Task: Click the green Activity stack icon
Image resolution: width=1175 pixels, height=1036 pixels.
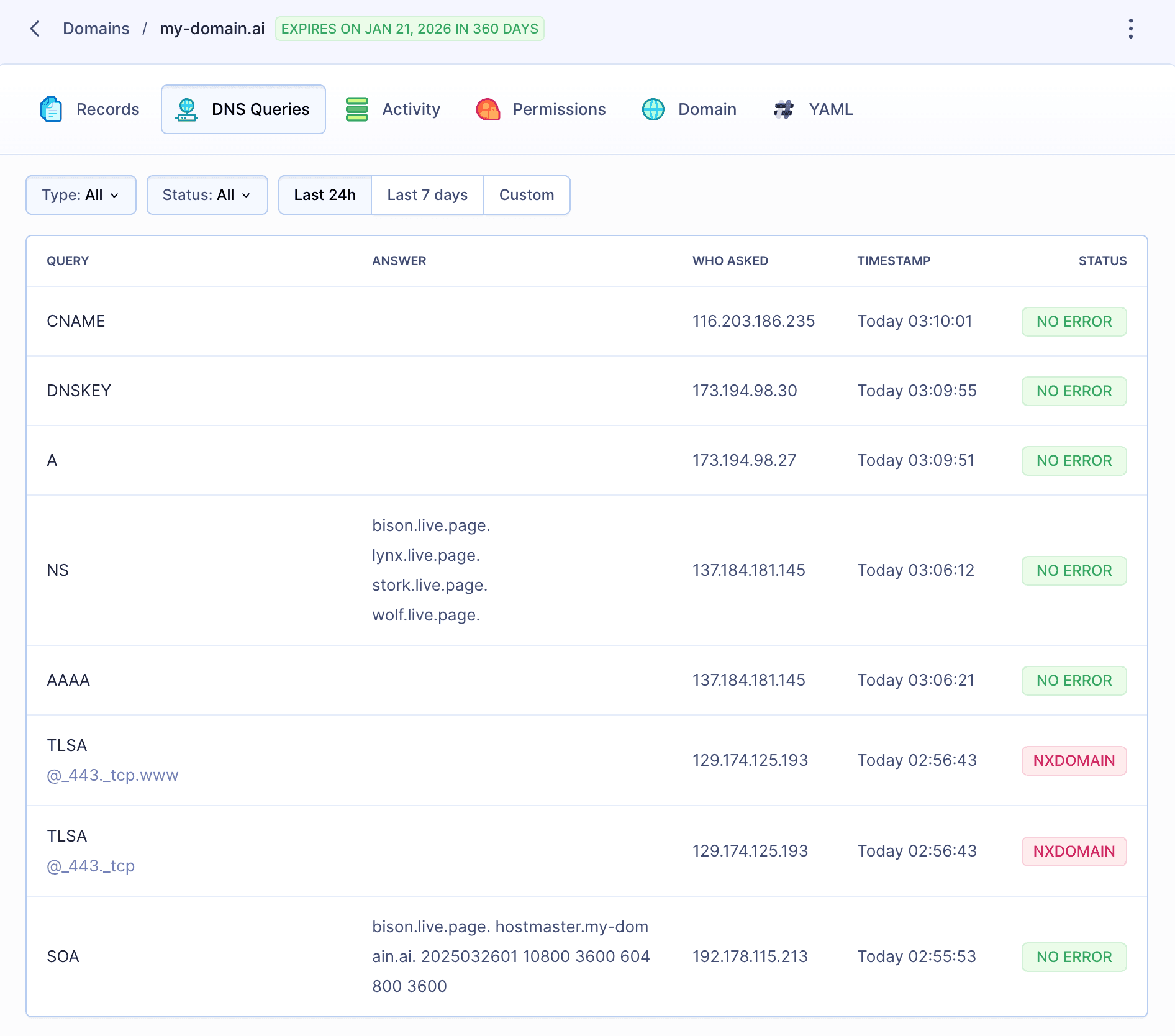Action: click(x=357, y=109)
